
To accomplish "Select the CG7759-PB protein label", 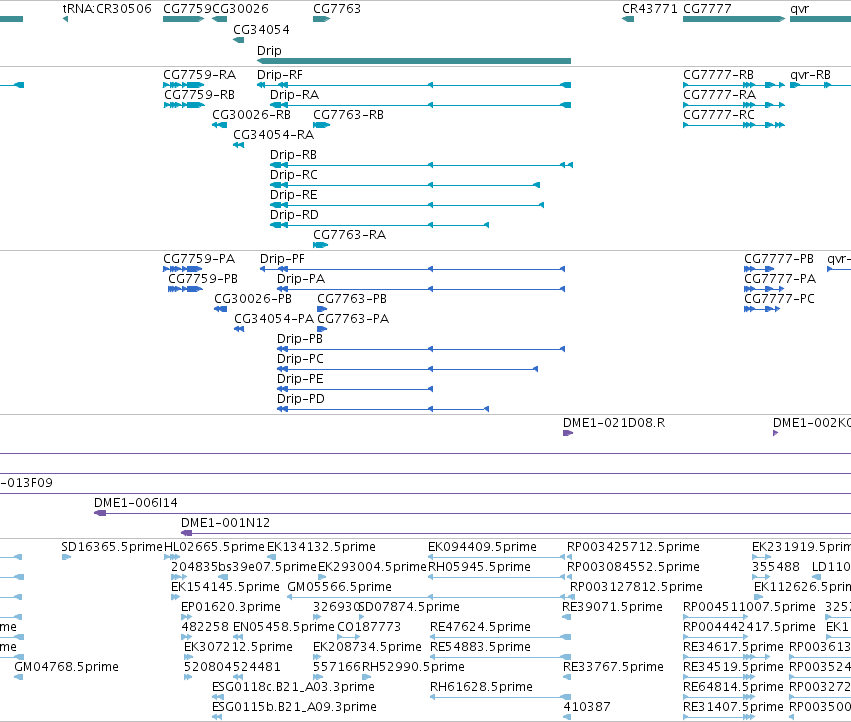I will (x=203, y=279).
